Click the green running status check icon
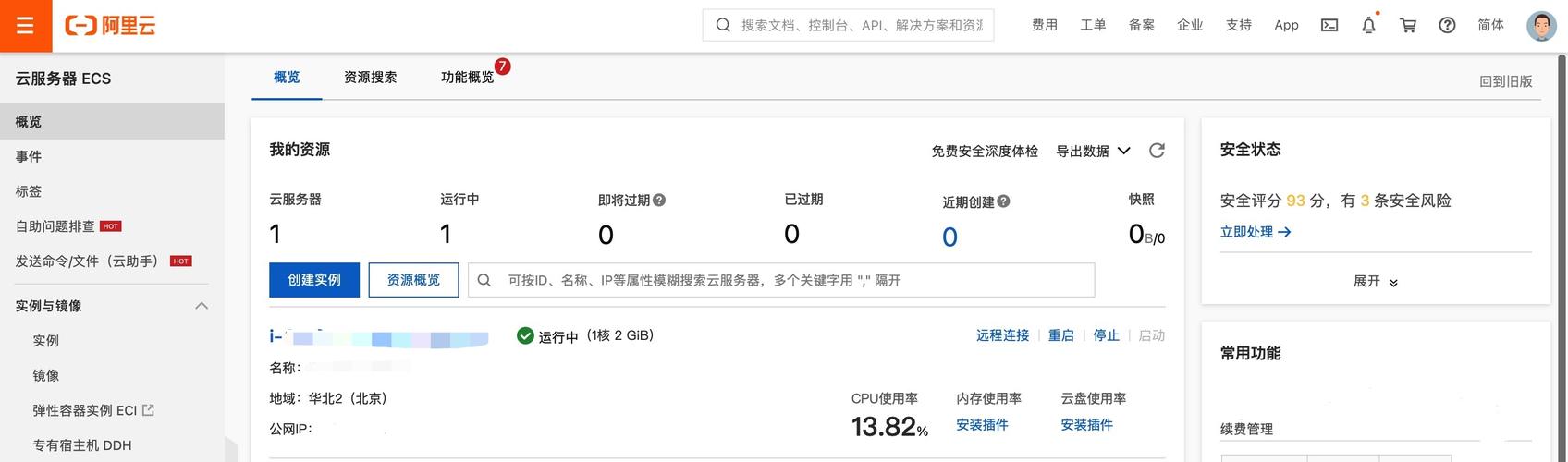 (525, 335)
